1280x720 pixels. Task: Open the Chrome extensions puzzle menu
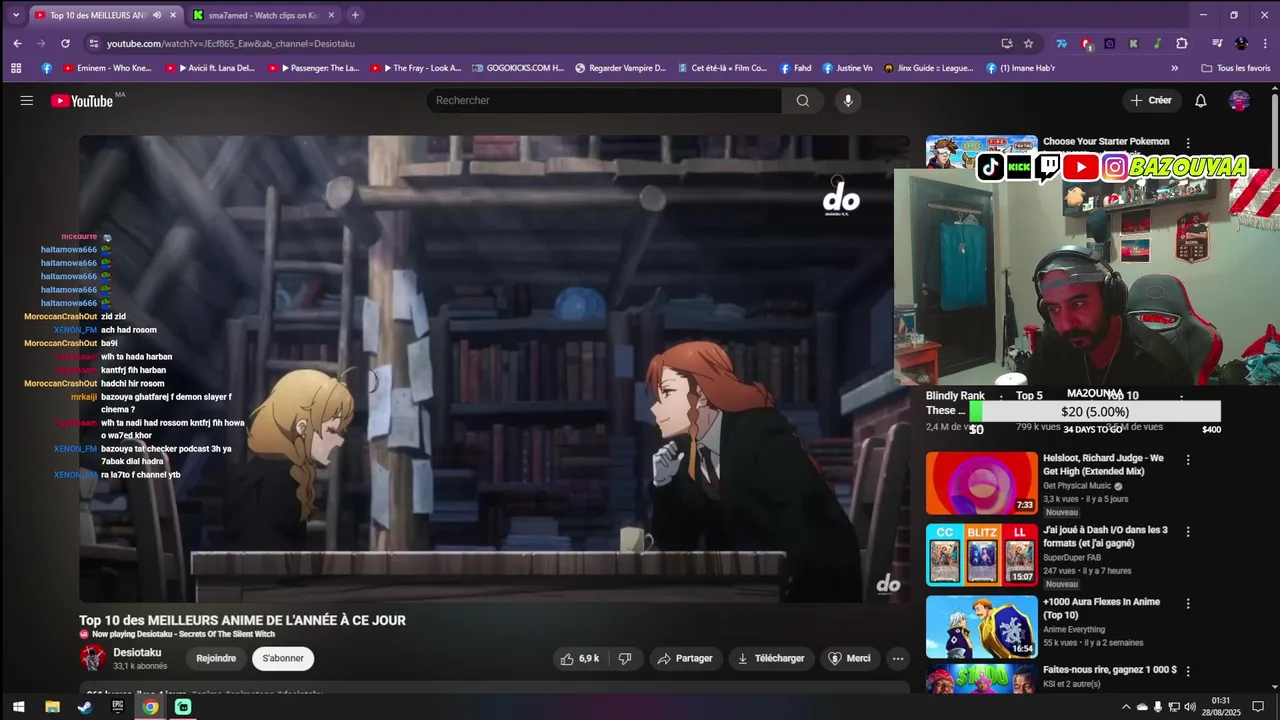pyautogui.click(x=1181, y=43)
